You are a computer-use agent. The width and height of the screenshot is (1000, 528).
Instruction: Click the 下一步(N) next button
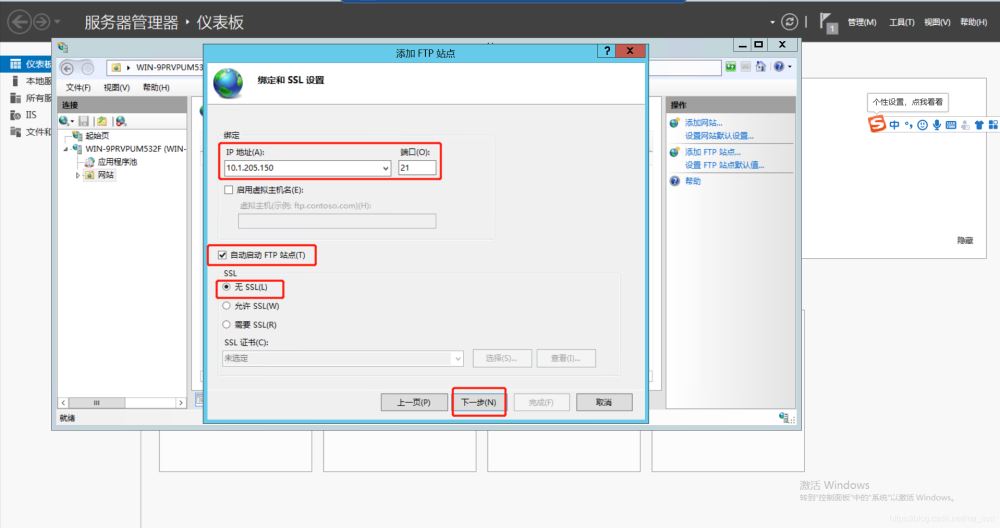tap(479, 402)
